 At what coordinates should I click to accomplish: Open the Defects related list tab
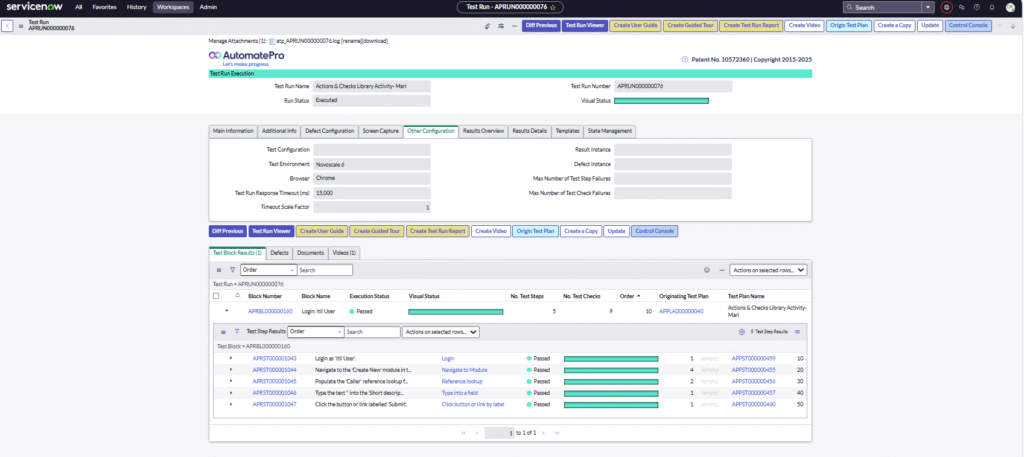coord(279,253)
